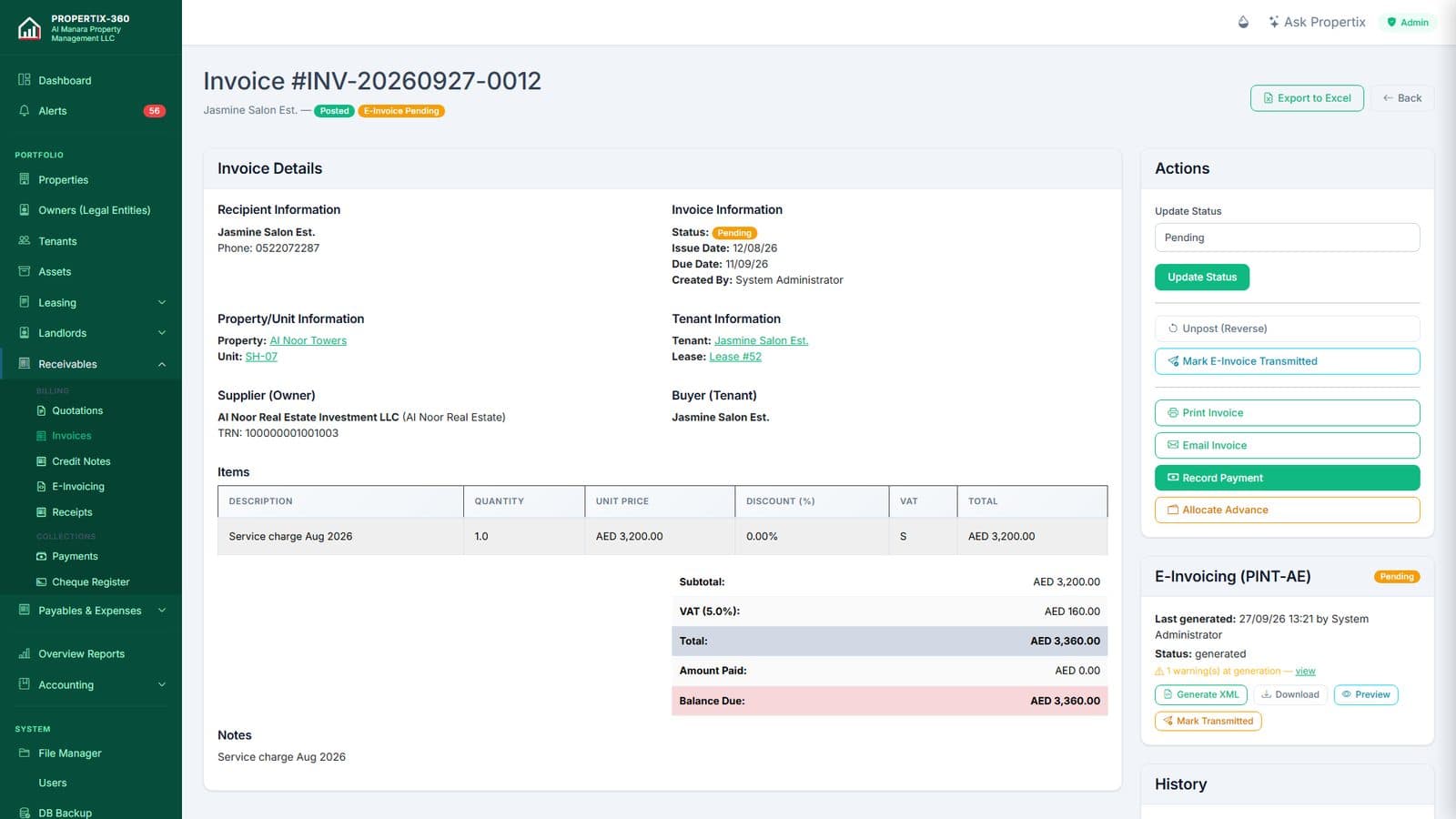Click the E-Invoice Preview button
Viewport: 1456px width, 819px height.
point(1366,694)
